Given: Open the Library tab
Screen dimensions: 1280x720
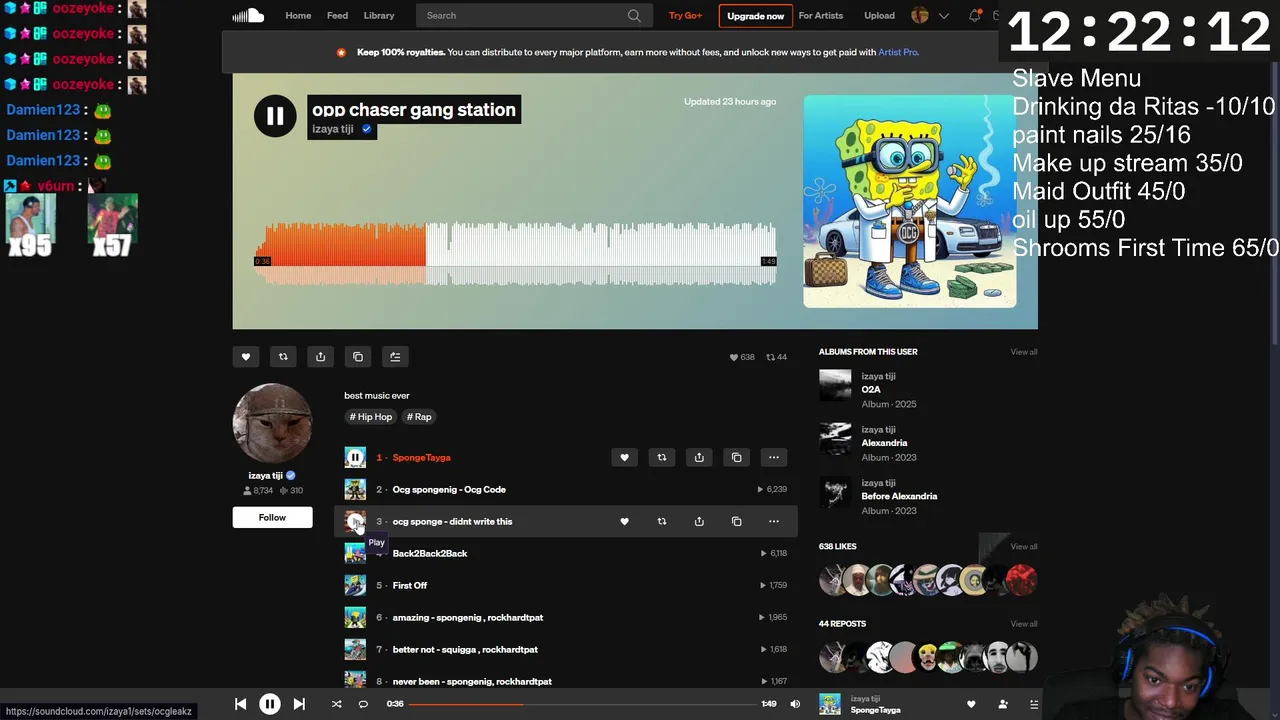Looking at the screenshot, I should pyautogui.click(x=379, y=15).
